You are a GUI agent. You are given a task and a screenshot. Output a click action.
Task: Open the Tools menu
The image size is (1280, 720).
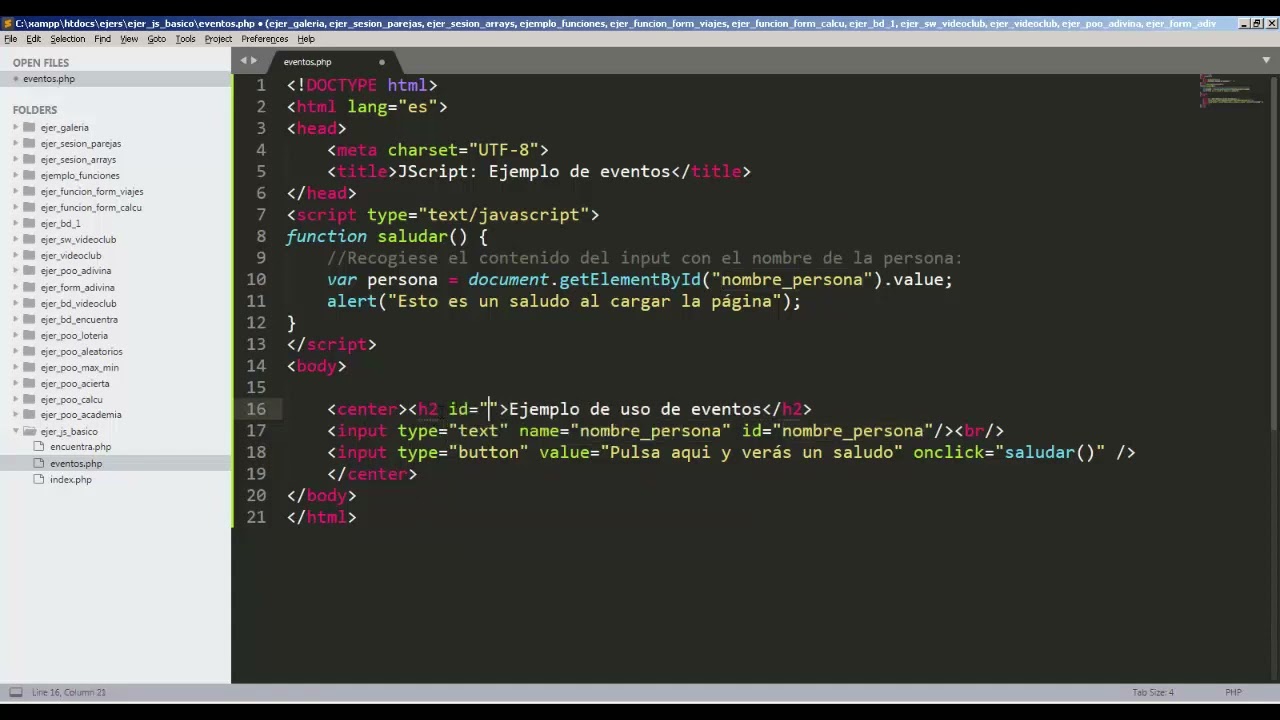pos(185,39)
